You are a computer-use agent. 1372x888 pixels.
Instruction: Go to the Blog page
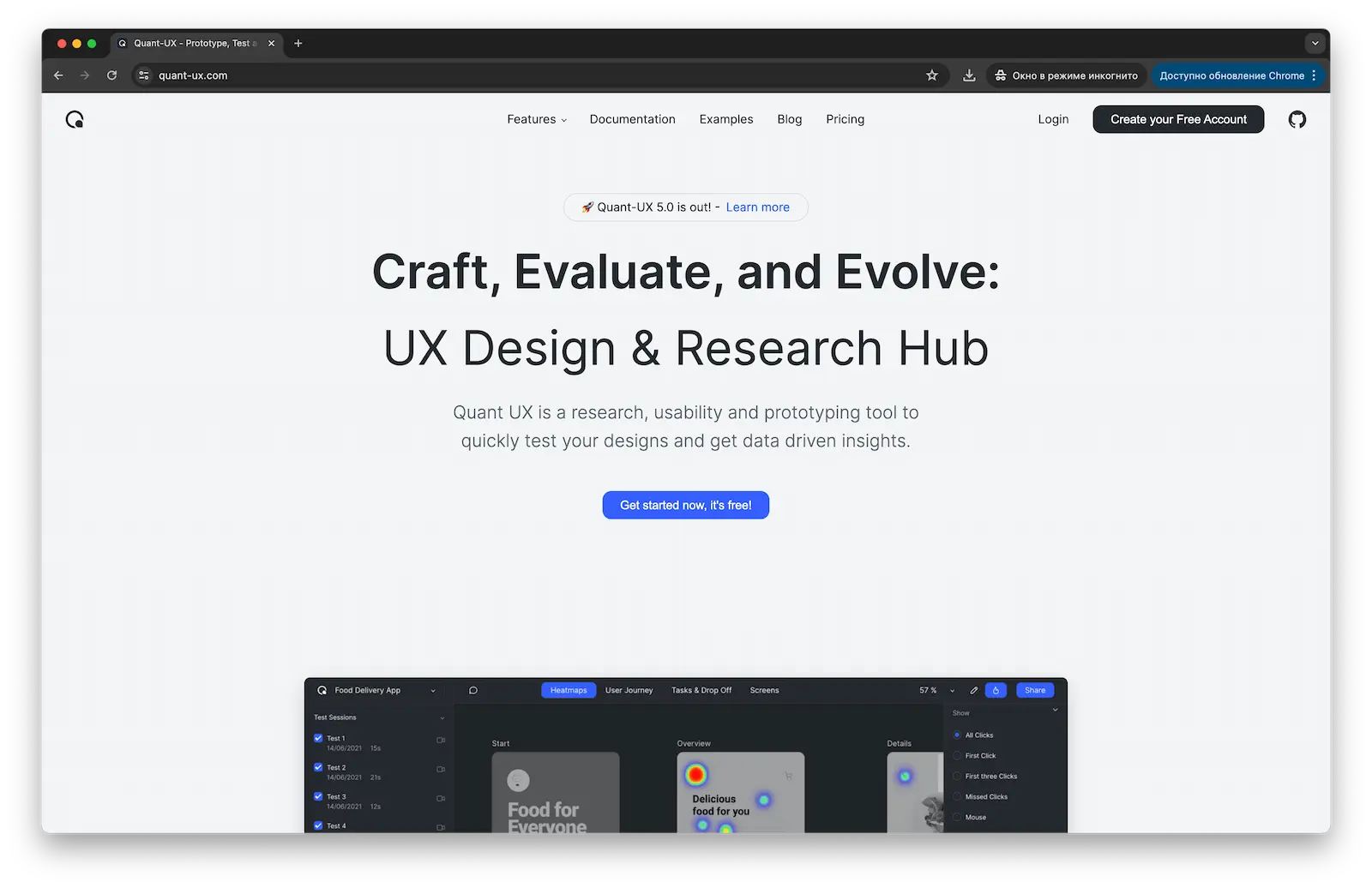pyautogui.click(x=789, y=119)
